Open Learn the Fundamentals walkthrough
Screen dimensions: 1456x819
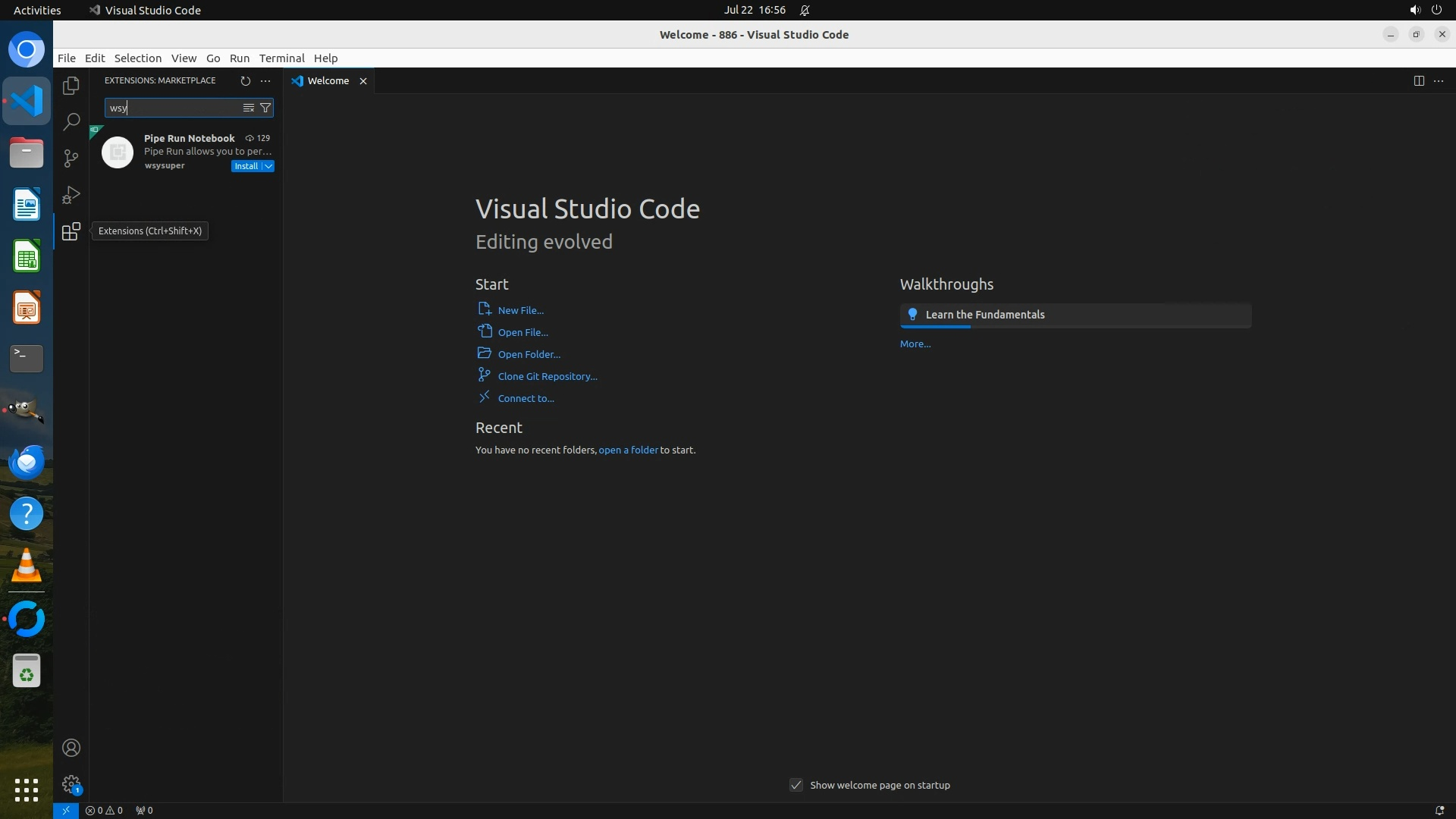(x=984, y=315)
